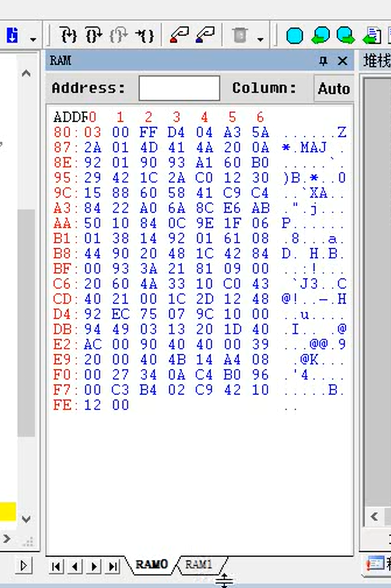The image size is (391, 588).
Task: Click address row FE label
Action: click(x=62, y=405)
